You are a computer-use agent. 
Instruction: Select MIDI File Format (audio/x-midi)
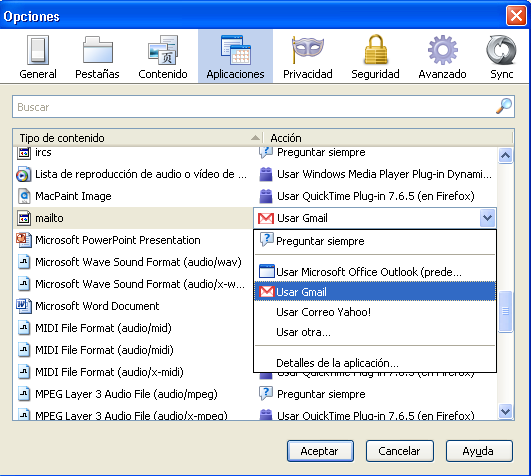pyautogui.click(x=133, y=372)
